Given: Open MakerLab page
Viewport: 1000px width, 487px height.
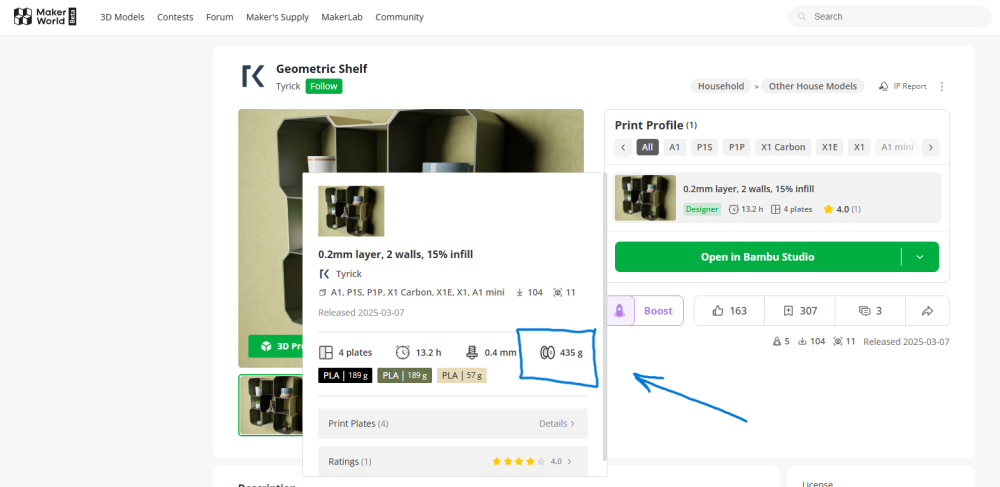Looking at the screenshot, I should pos(342,17).
